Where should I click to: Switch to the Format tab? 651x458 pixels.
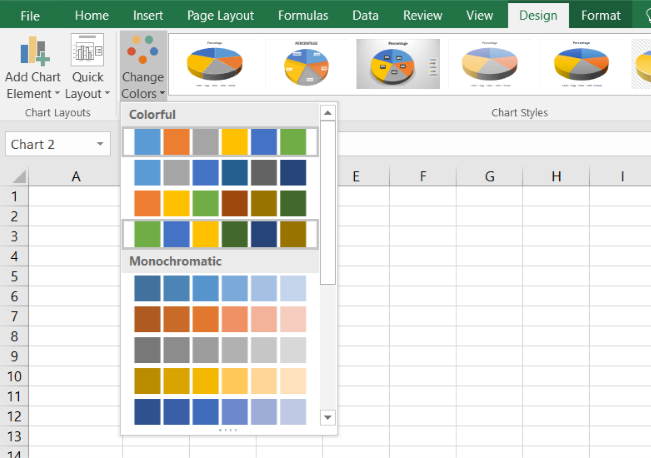[600, 15]
